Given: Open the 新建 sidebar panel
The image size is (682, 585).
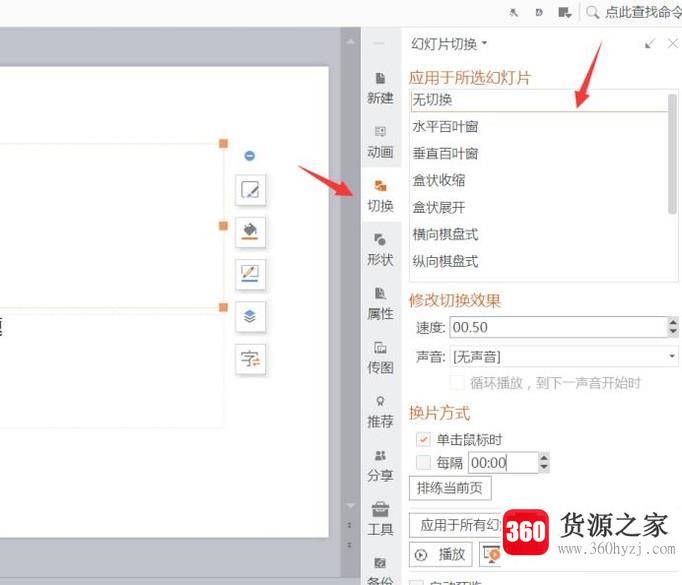Looking at the screenshot, I should (x=380, y=88).
